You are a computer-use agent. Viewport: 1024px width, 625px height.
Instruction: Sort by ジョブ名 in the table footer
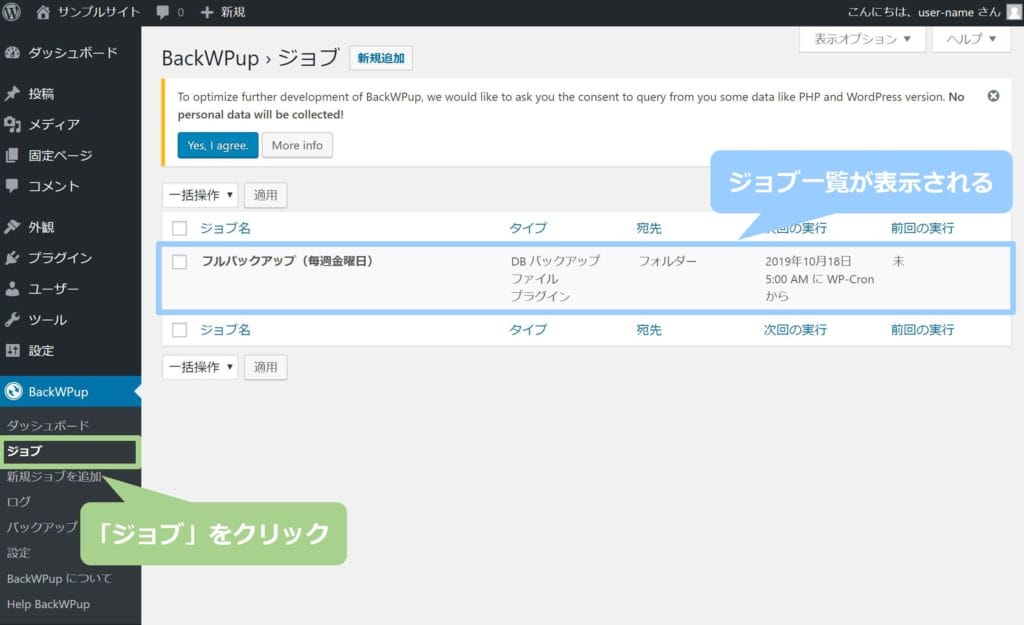[x=225, y=330]
